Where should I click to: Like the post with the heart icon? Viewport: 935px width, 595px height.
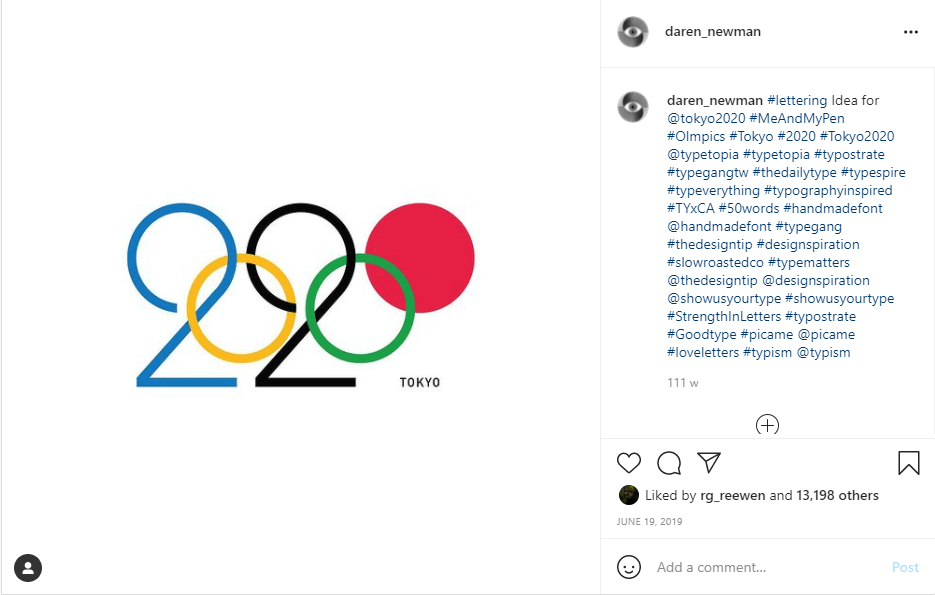(629, 463)
